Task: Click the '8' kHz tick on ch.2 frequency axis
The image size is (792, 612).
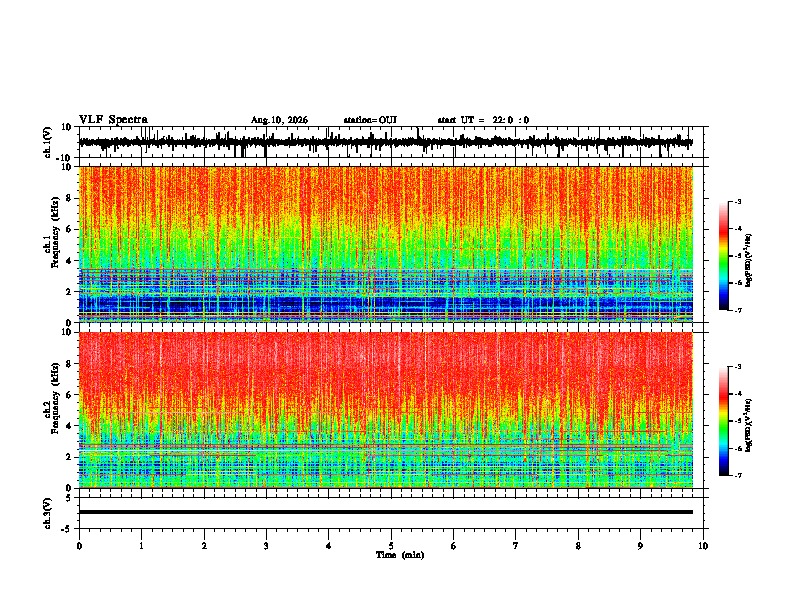Action: (69, 364)
